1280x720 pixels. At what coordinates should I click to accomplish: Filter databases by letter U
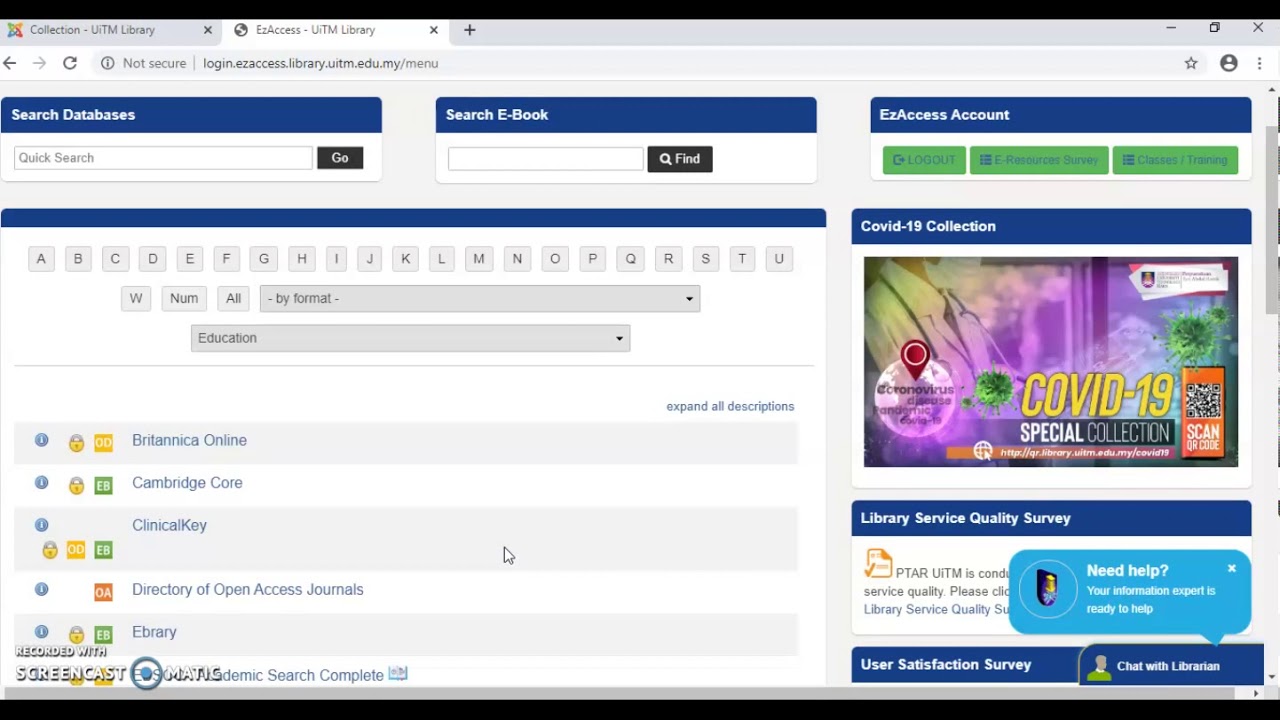779,259
